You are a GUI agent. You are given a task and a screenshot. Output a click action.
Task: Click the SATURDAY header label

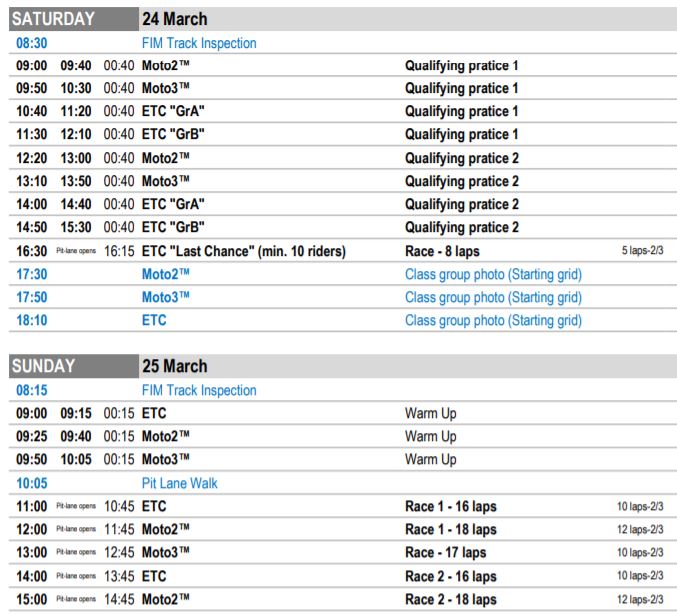(53, 19)
